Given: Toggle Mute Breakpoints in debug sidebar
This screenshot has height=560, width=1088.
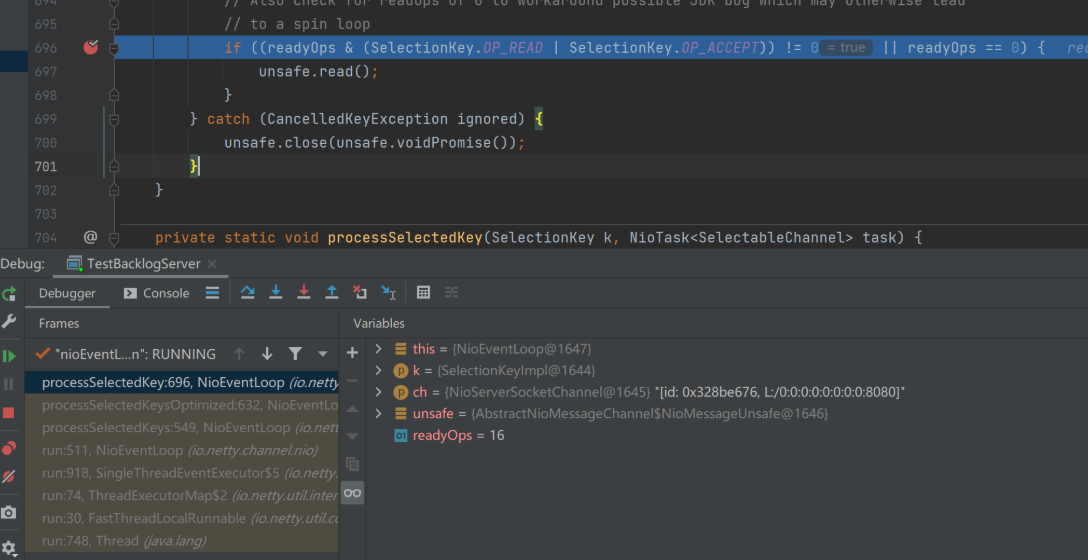Looking at the screenshot, I should coord(9,477).
